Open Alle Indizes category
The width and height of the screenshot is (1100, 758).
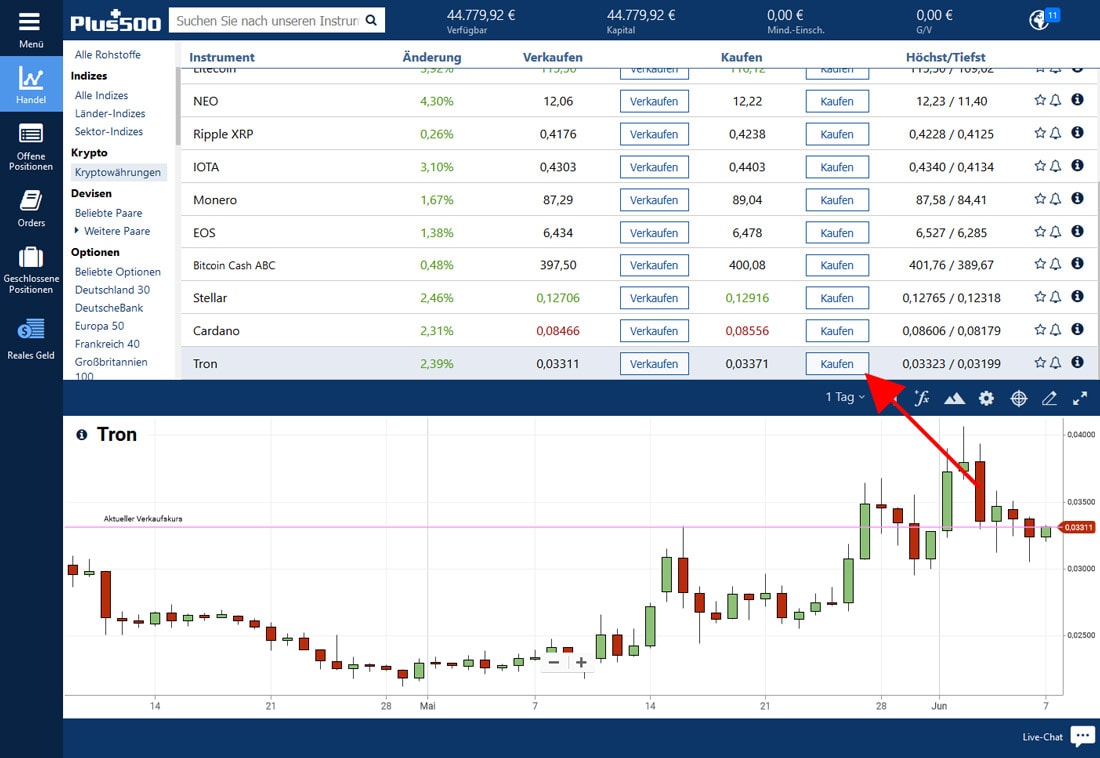pos(102,95)
